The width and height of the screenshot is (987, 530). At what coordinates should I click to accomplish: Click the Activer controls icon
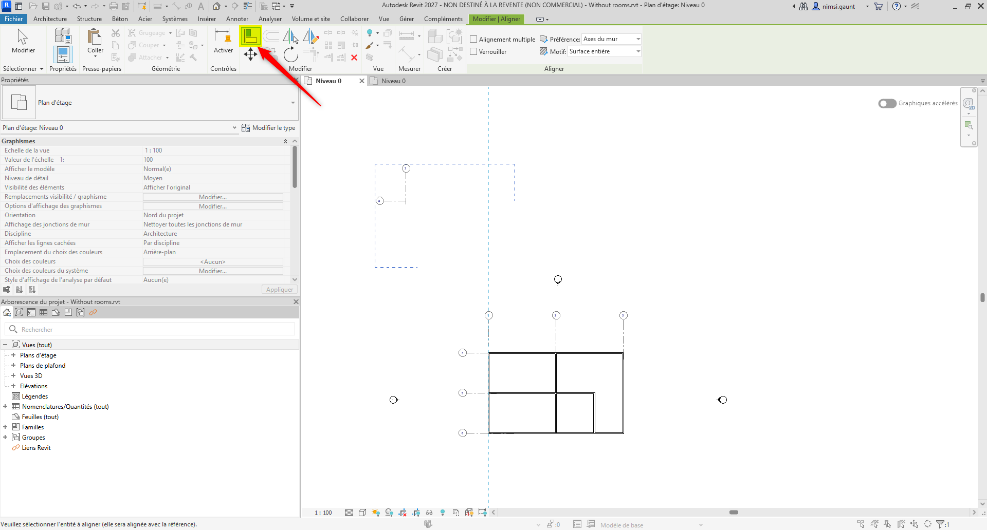pyautogui.click(x=223, y=42)
